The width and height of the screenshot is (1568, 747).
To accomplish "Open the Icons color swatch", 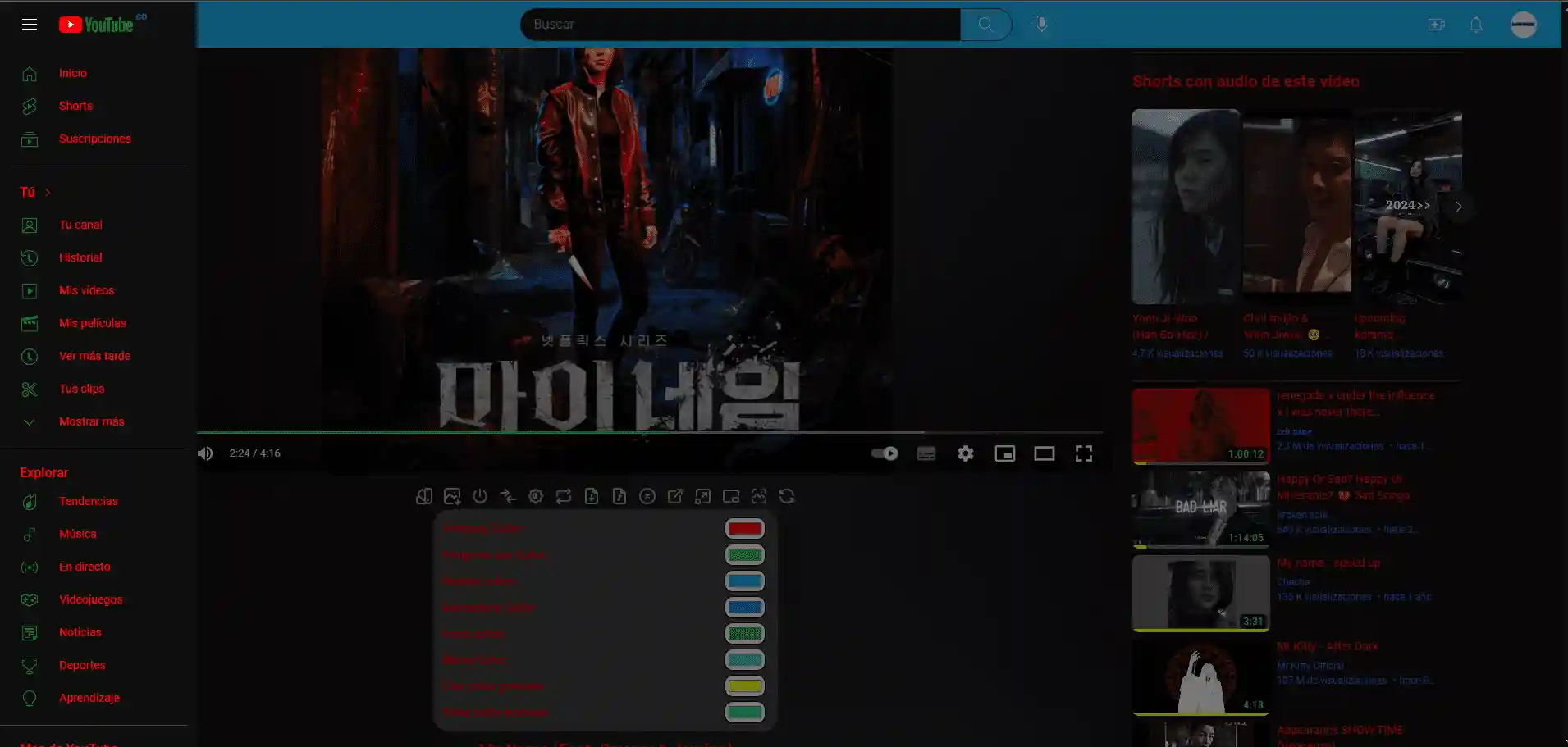I will coord(745,634).
